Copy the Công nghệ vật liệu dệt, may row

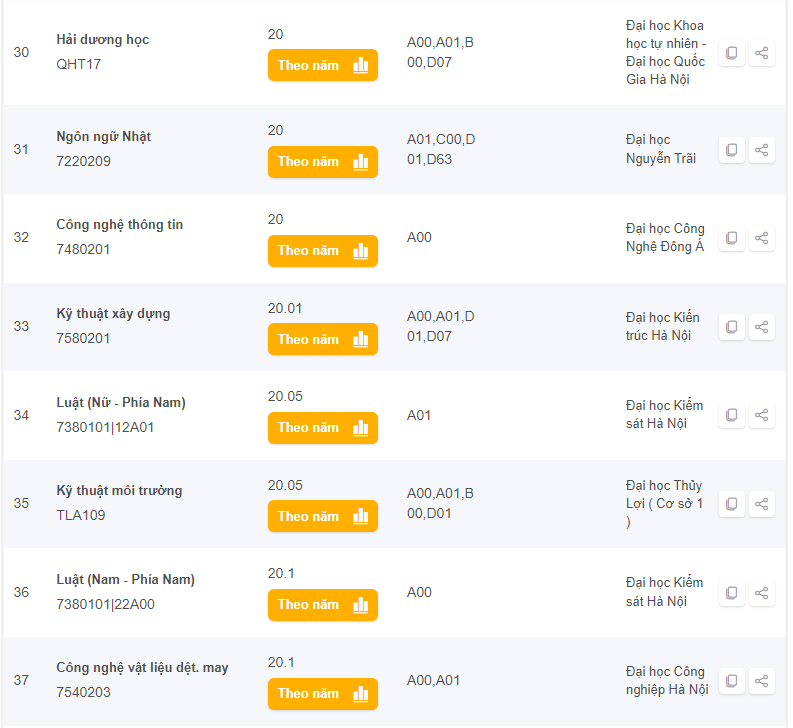[731, 681]
